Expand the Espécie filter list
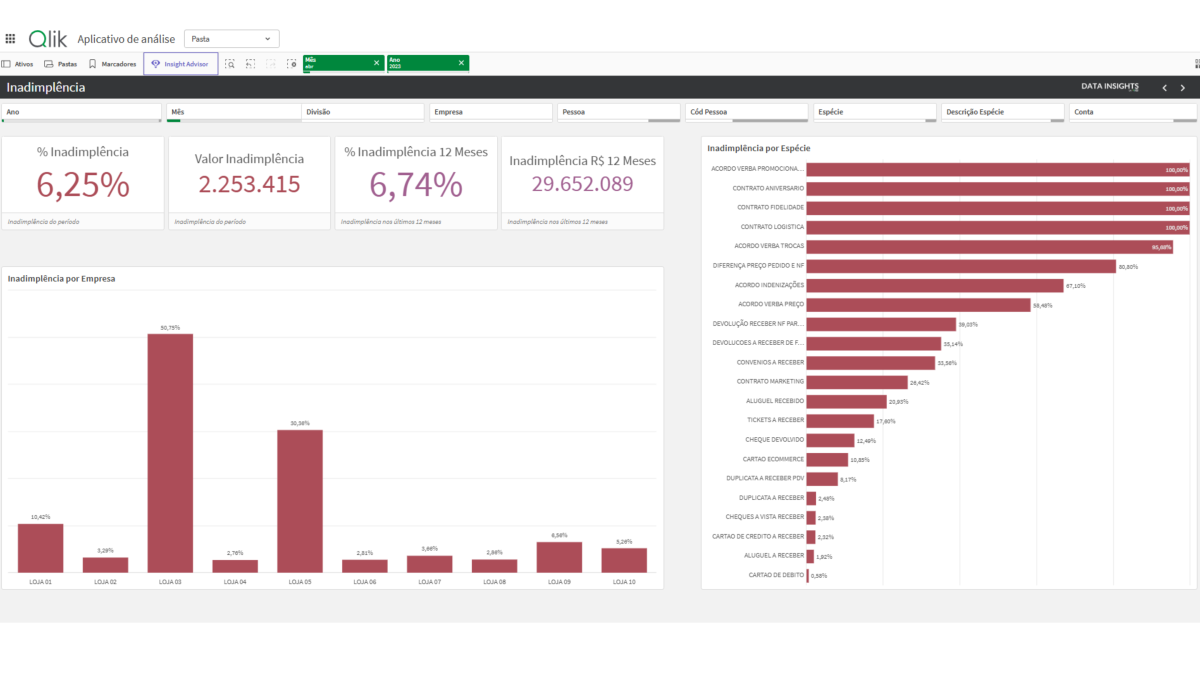This screenshot has height=675, width=1200. [x=874, y=112]
